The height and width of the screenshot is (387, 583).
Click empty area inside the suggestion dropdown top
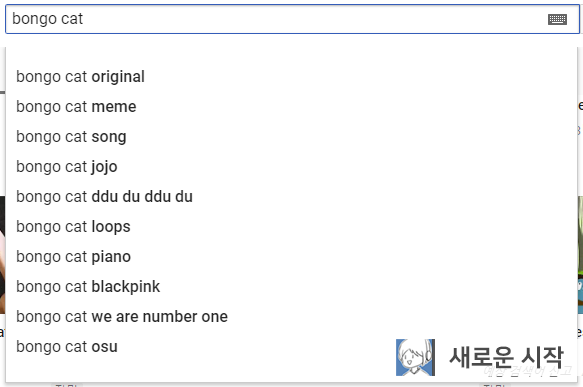[x=292, y=55]
